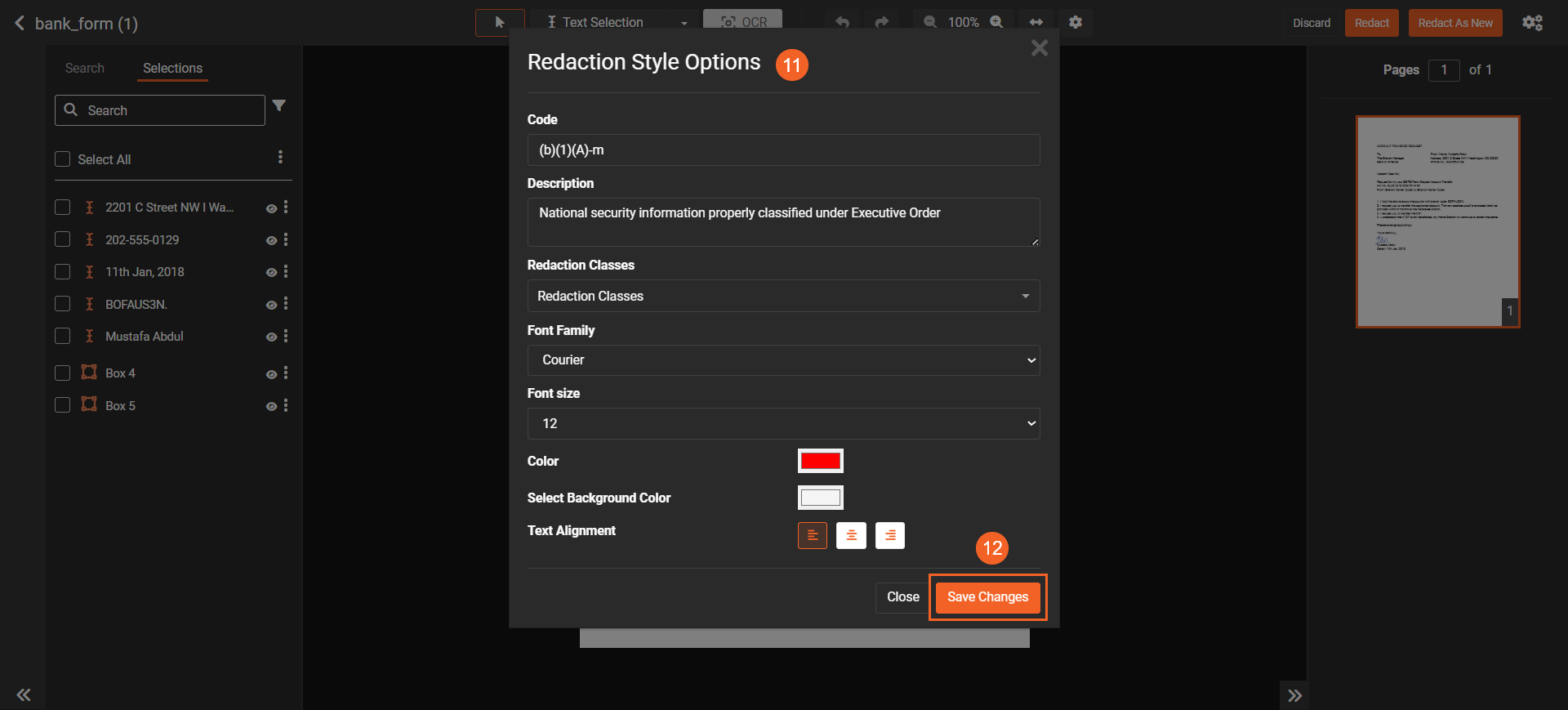Click the Code input field
Image resolution: width=1568 pixels, height=710 pixels.
783,150
